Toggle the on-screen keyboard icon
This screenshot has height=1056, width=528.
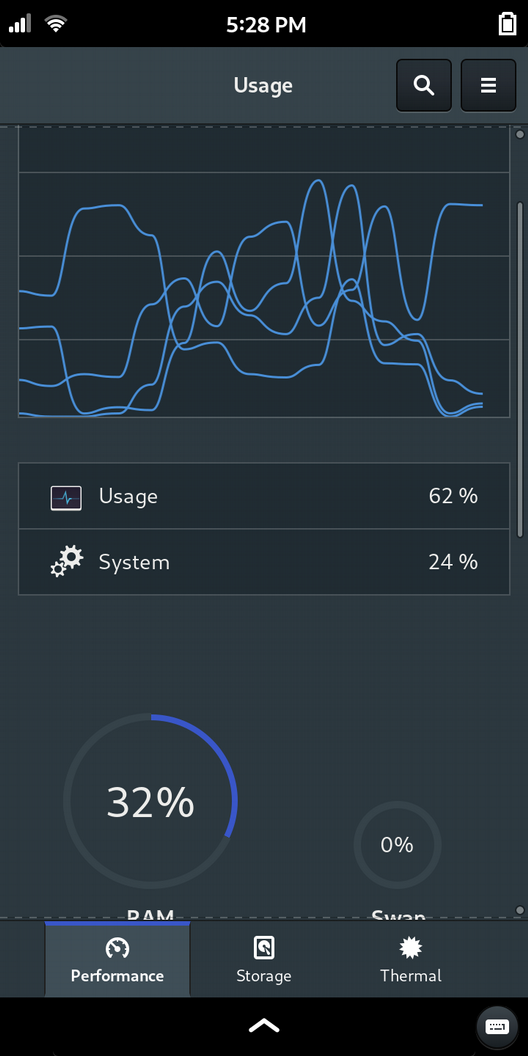[497, 1026]
